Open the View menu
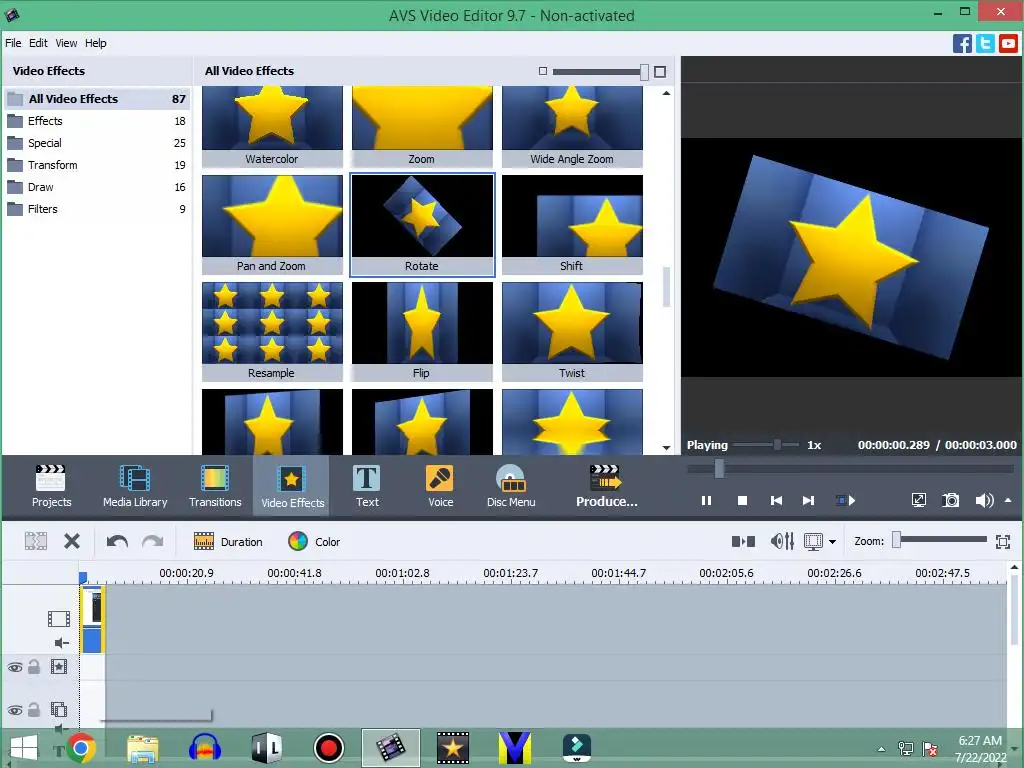 [66, 43]
